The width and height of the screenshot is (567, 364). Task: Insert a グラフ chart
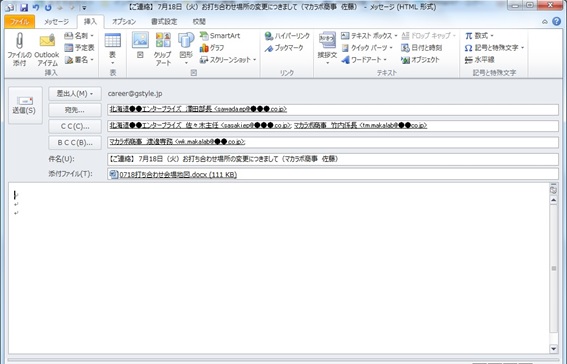point(212,48)
